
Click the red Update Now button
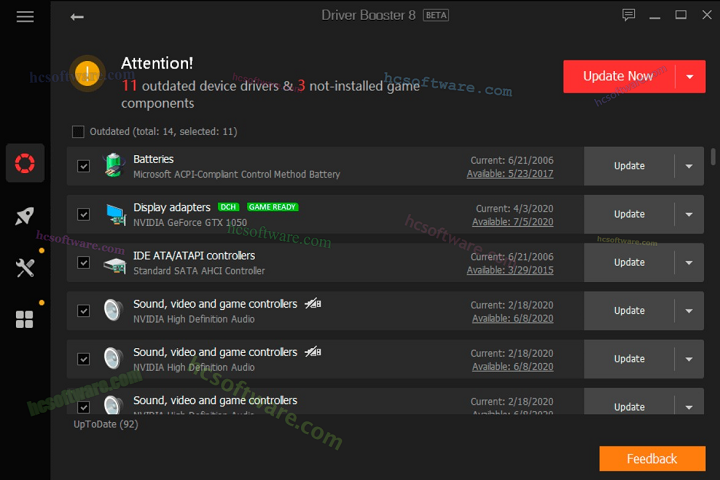619,76
